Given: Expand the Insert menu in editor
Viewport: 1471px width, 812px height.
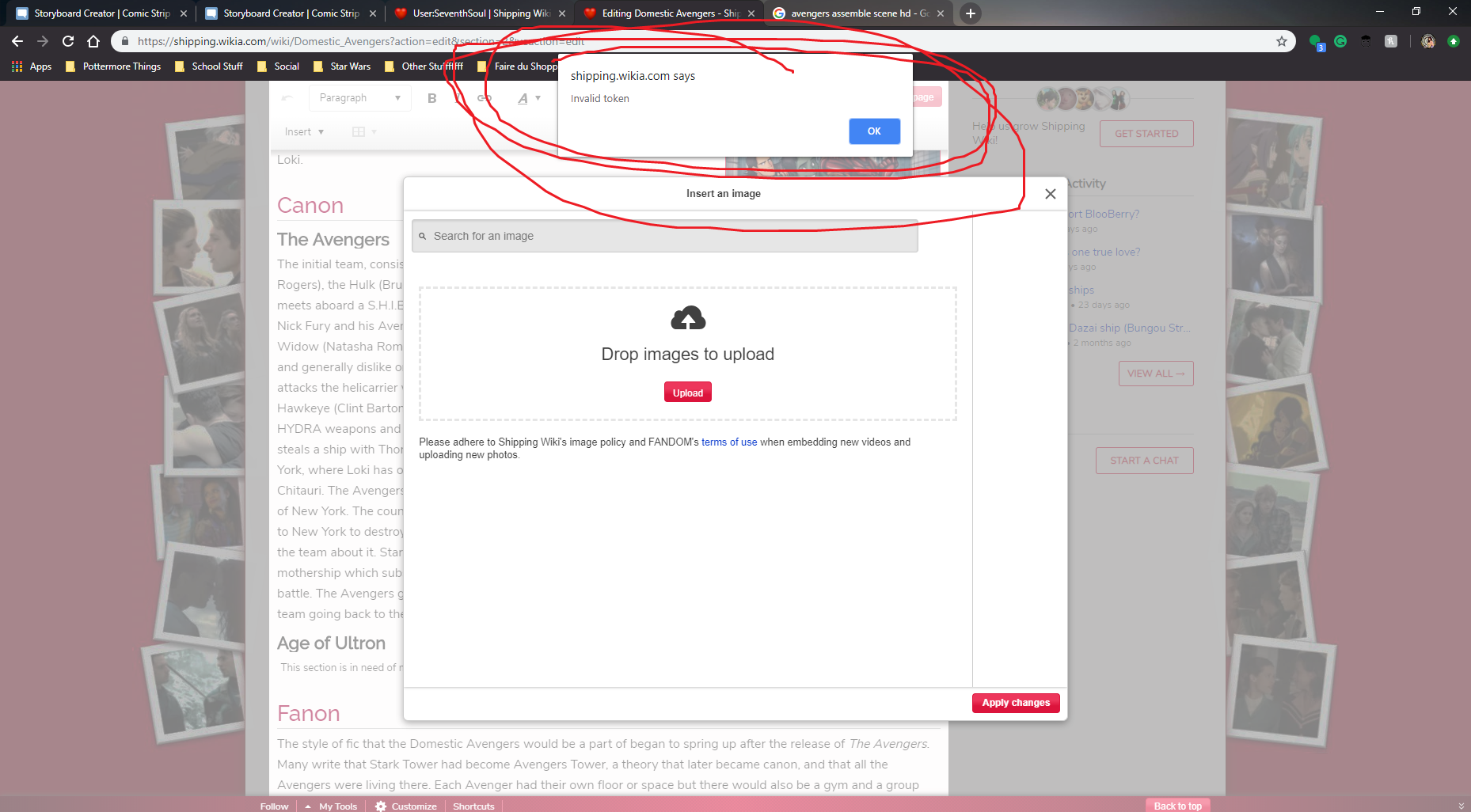Looking at the screenshot, I should (304, 132).
